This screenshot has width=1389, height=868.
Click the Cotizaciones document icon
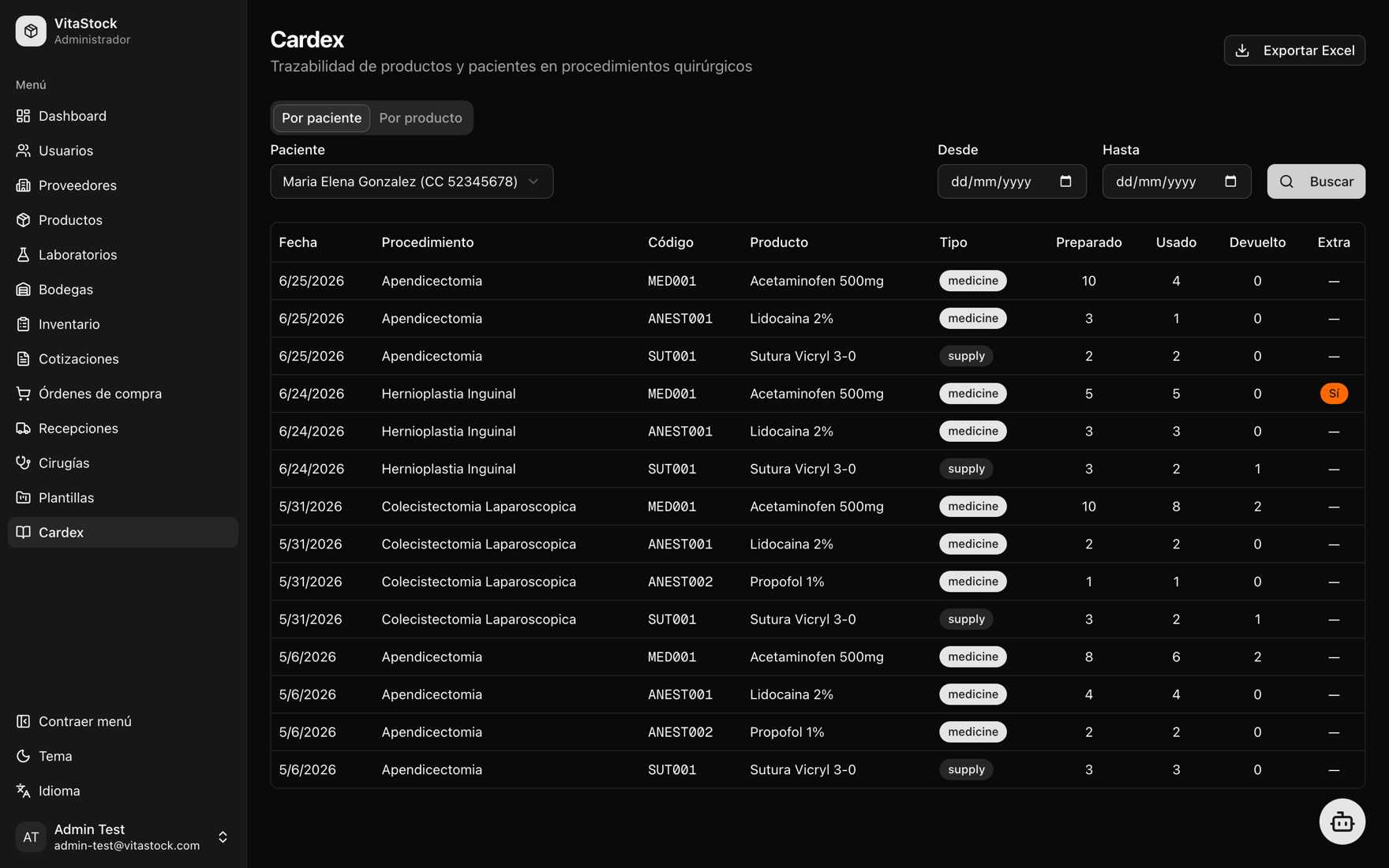(24, 359)
